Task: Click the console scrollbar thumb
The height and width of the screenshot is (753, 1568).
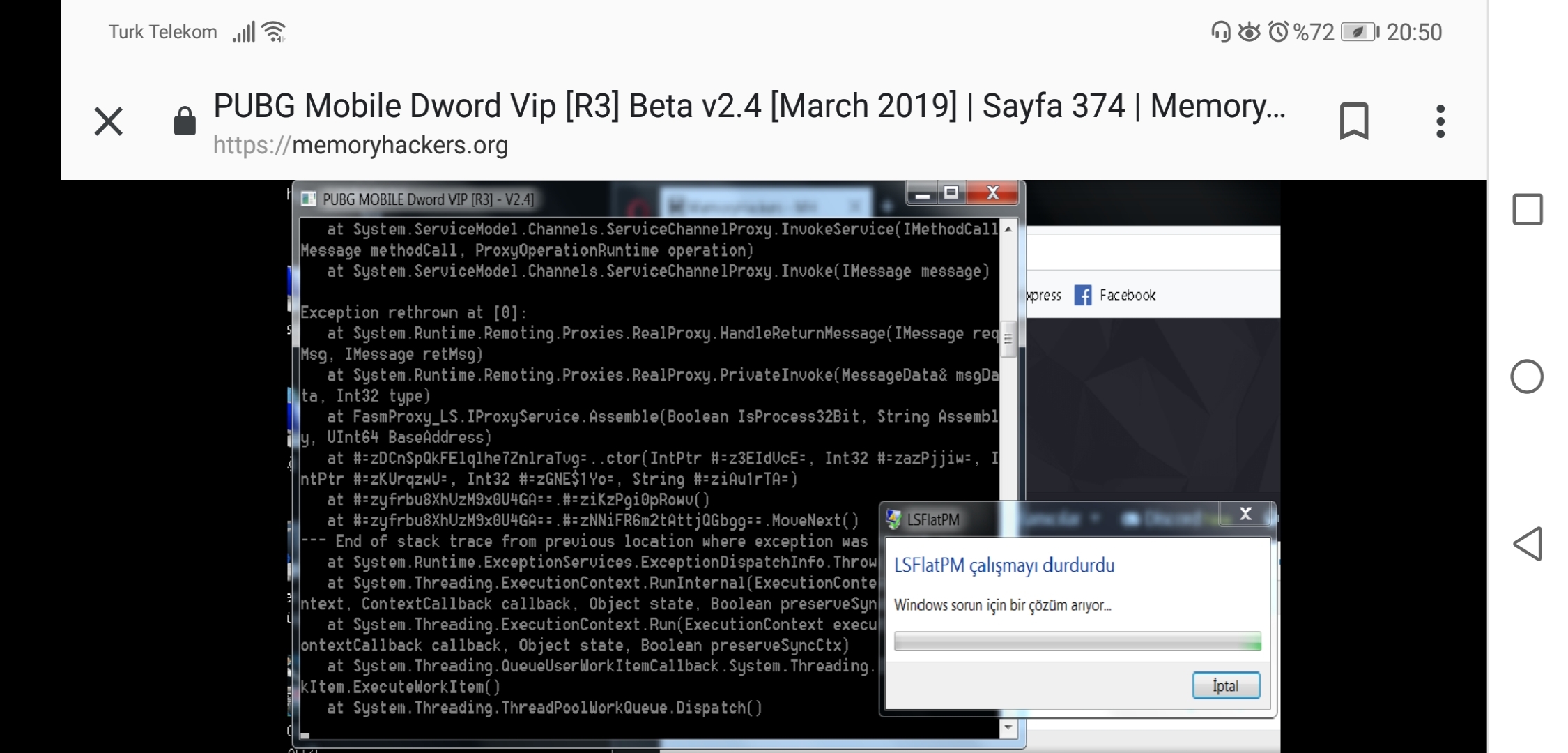Action: tap(1008, 339)
